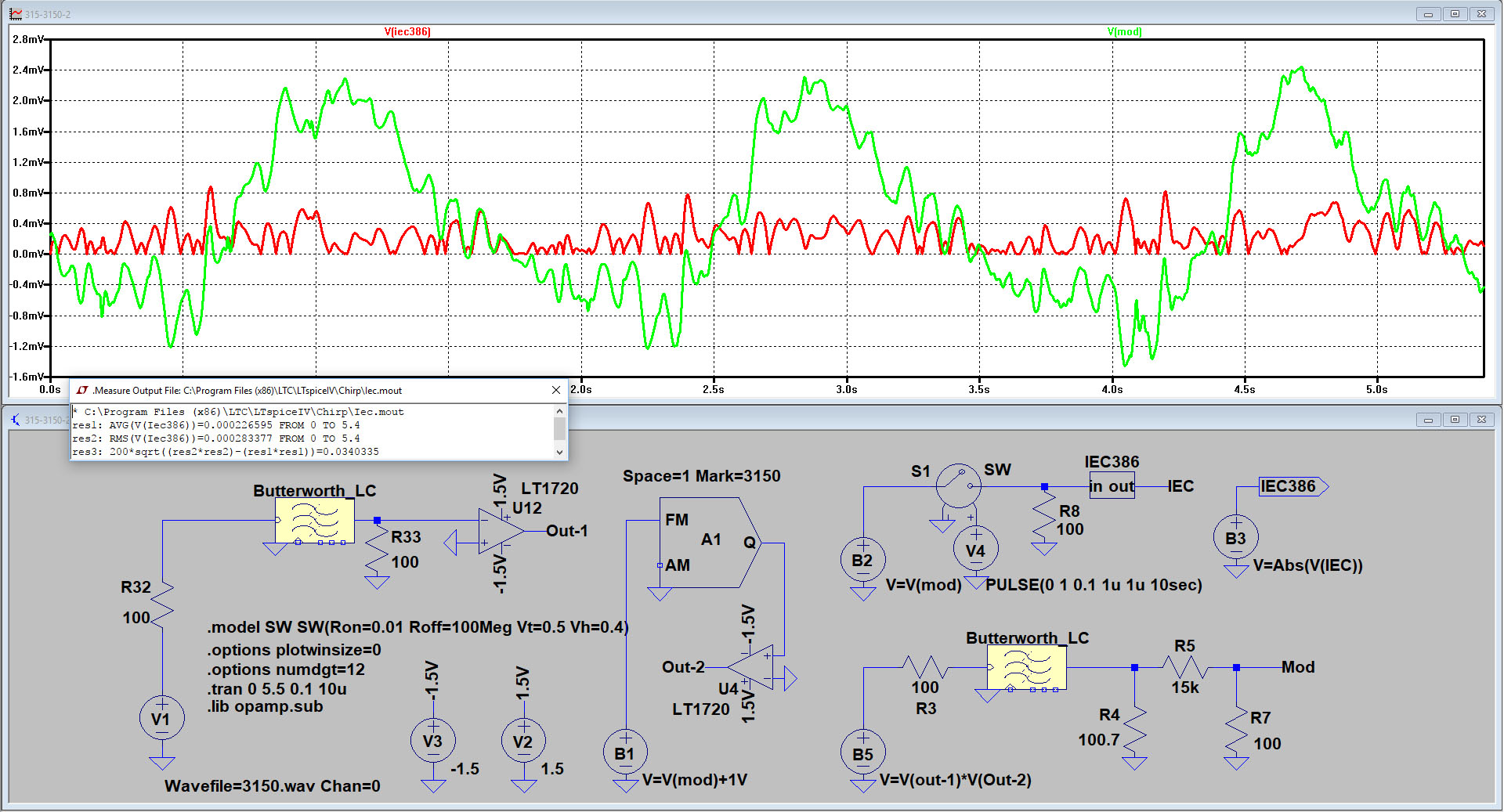1504x812 pixels.
Task: Select resistor R32 symbol
Action: click(162, 603)
